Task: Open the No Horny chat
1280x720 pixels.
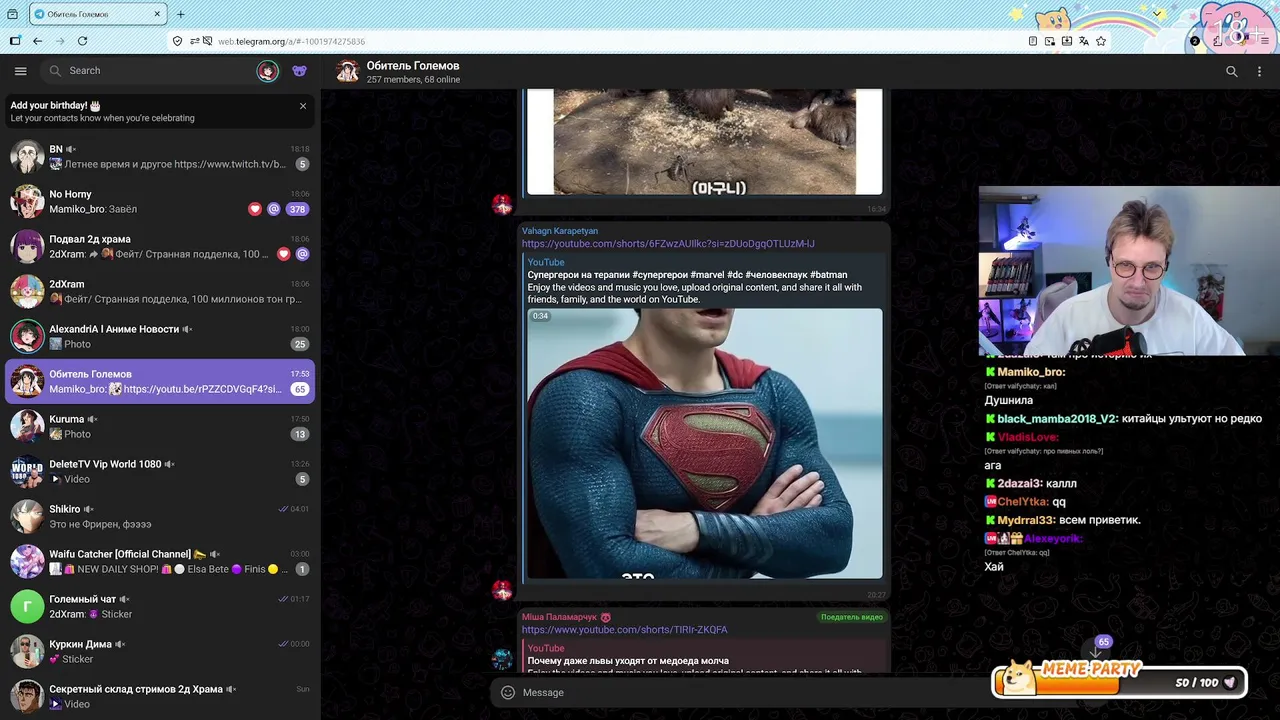Action: coord(160,201)
